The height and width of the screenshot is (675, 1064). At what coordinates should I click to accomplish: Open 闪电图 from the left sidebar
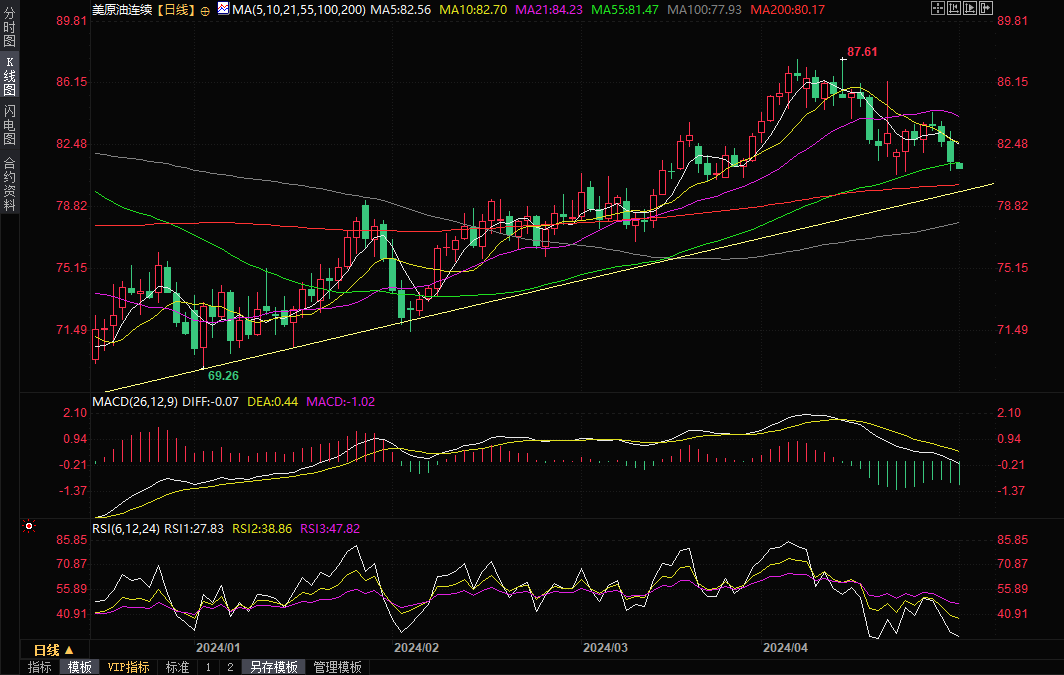(9, 124)
